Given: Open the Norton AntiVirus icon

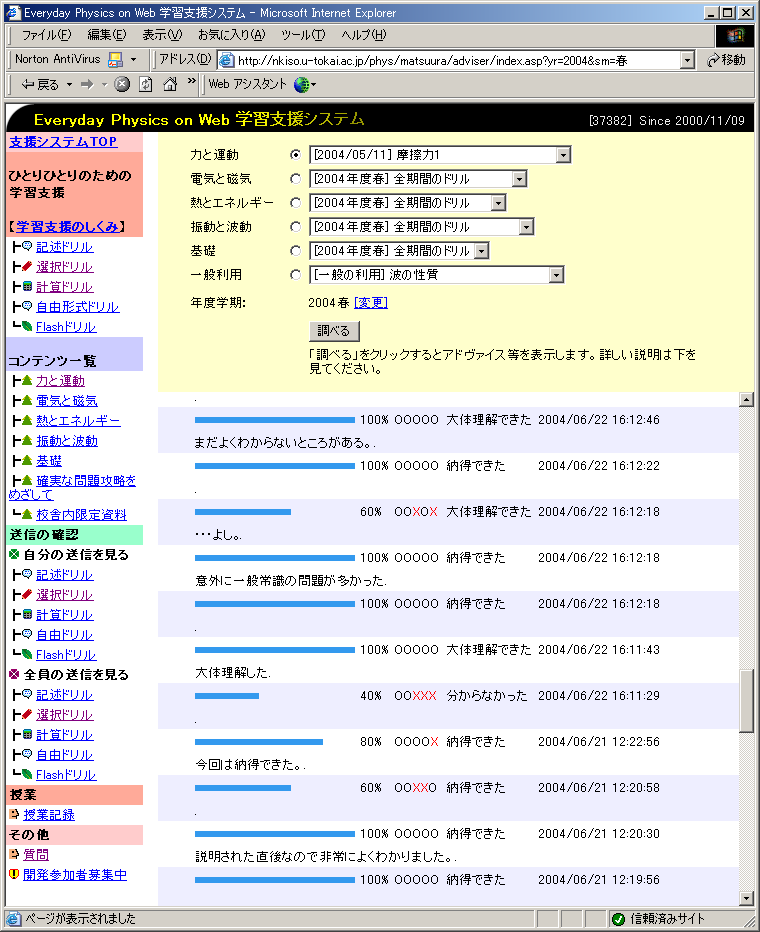Looking at the screenshot, I should pos(116,59).
